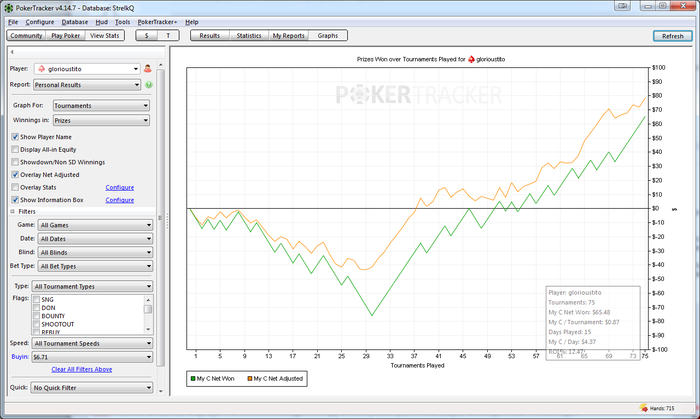The image size is (700, 419).
Task: Open the Game All Games dropdown
Action: (95, 225)
